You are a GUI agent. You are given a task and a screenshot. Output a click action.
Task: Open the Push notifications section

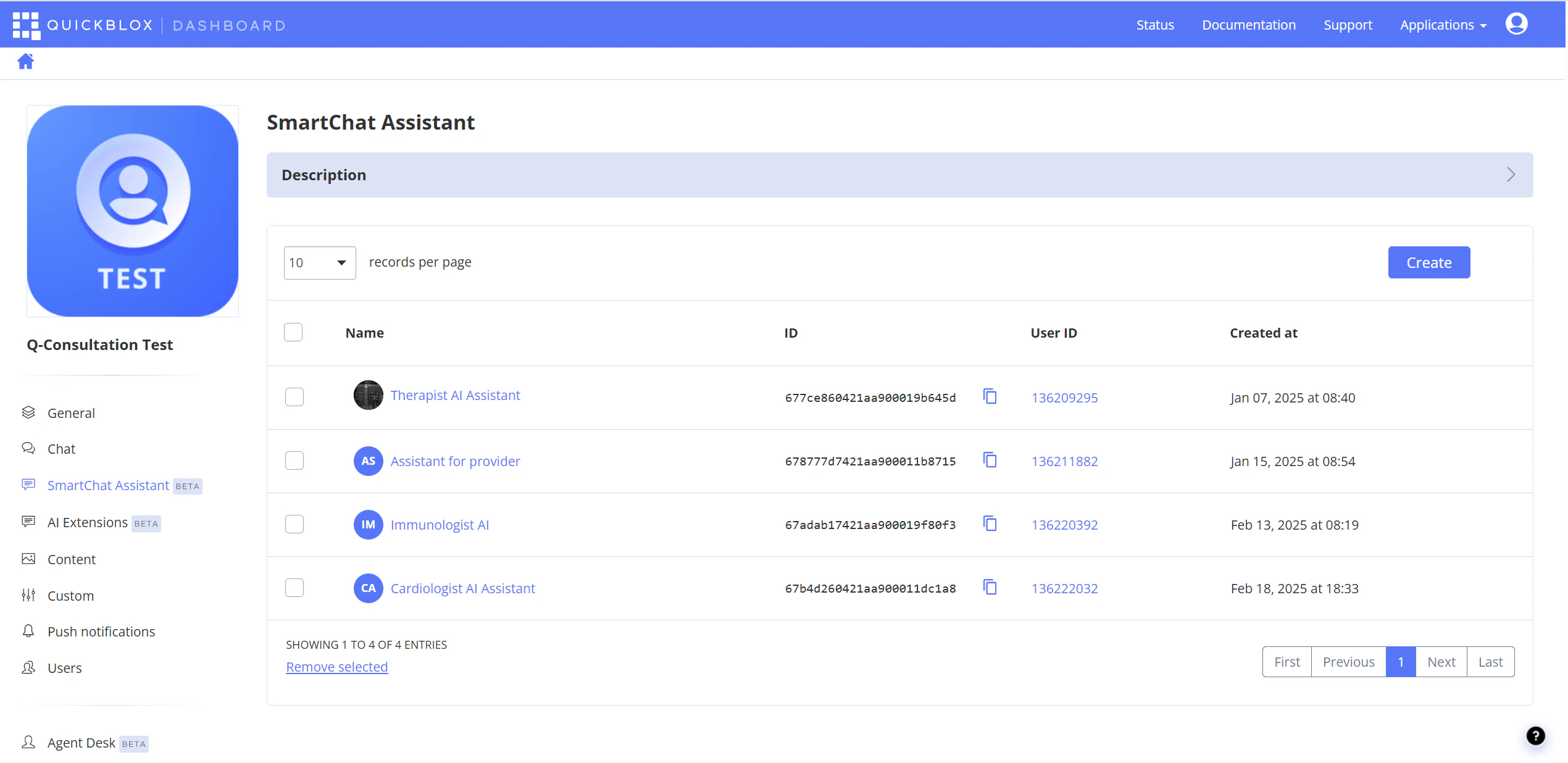pyautogui.click(x=101, y=631)
